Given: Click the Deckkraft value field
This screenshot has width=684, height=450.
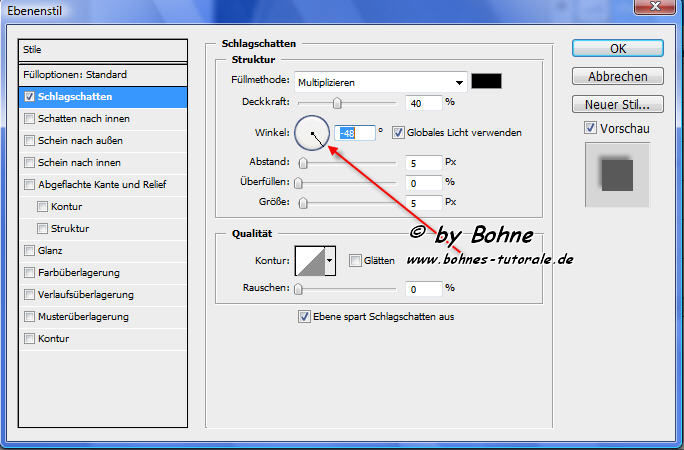Looking at the screenshot, I should 424,103.
